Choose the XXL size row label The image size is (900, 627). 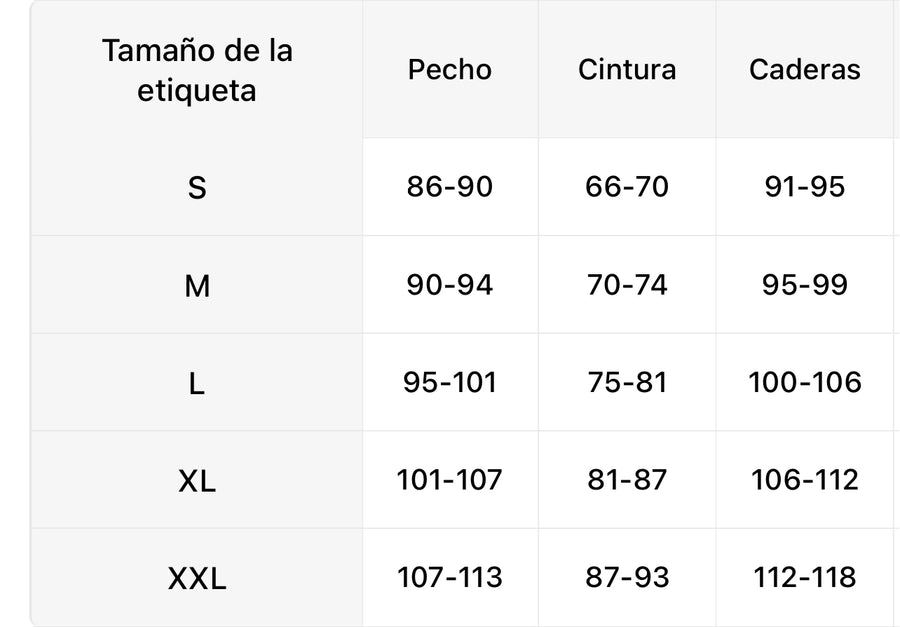pos(197,578)
